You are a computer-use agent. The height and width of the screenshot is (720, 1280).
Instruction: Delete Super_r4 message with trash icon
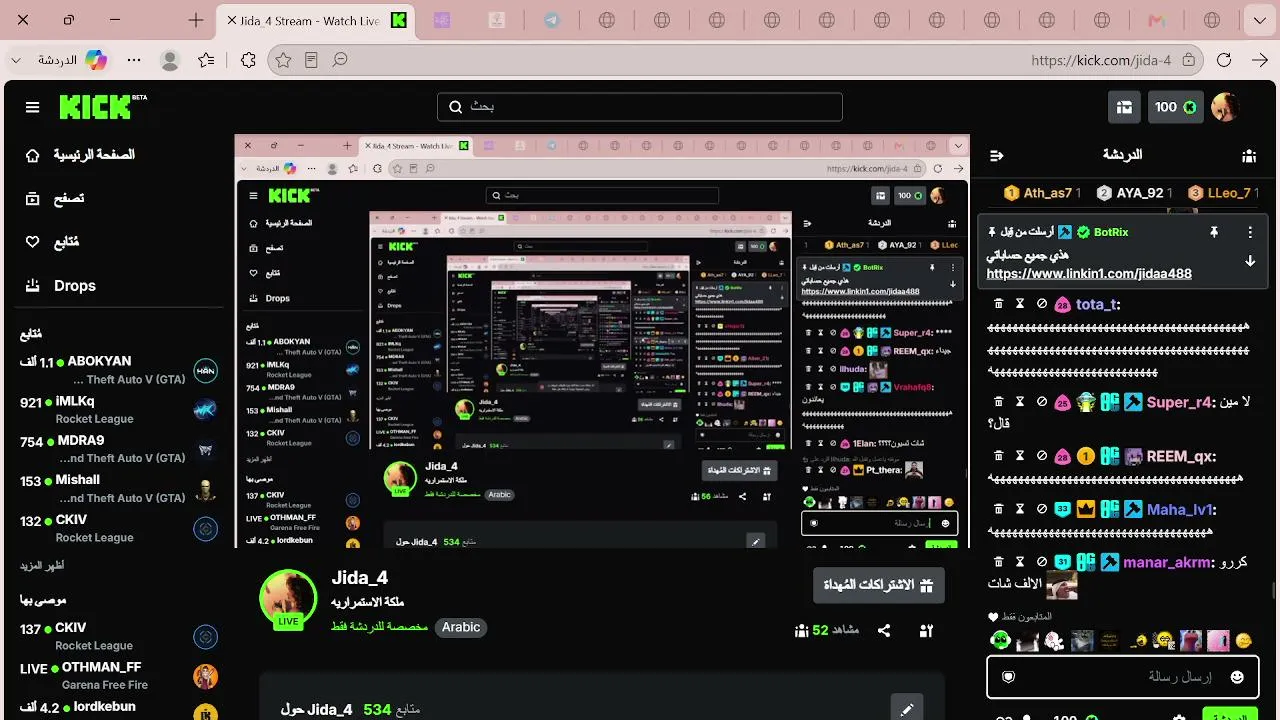pos(998,402)
